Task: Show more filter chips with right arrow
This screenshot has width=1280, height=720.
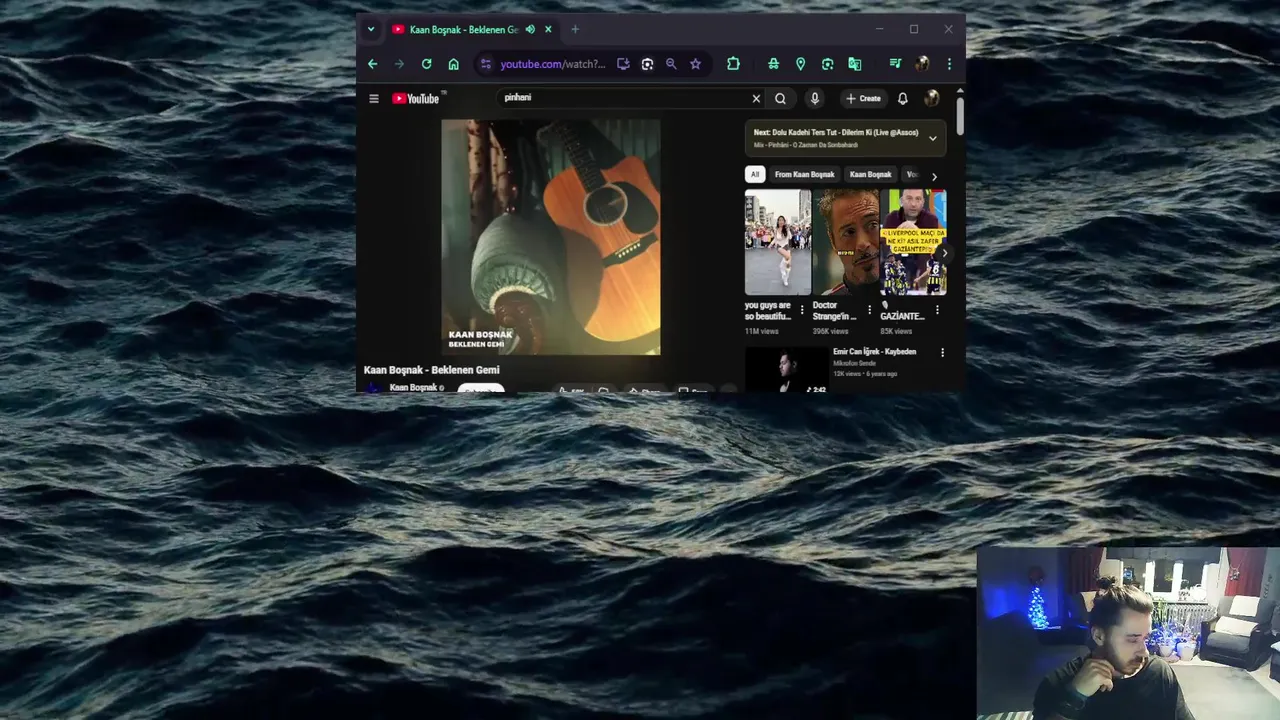Action: click(x=934, y=176)
